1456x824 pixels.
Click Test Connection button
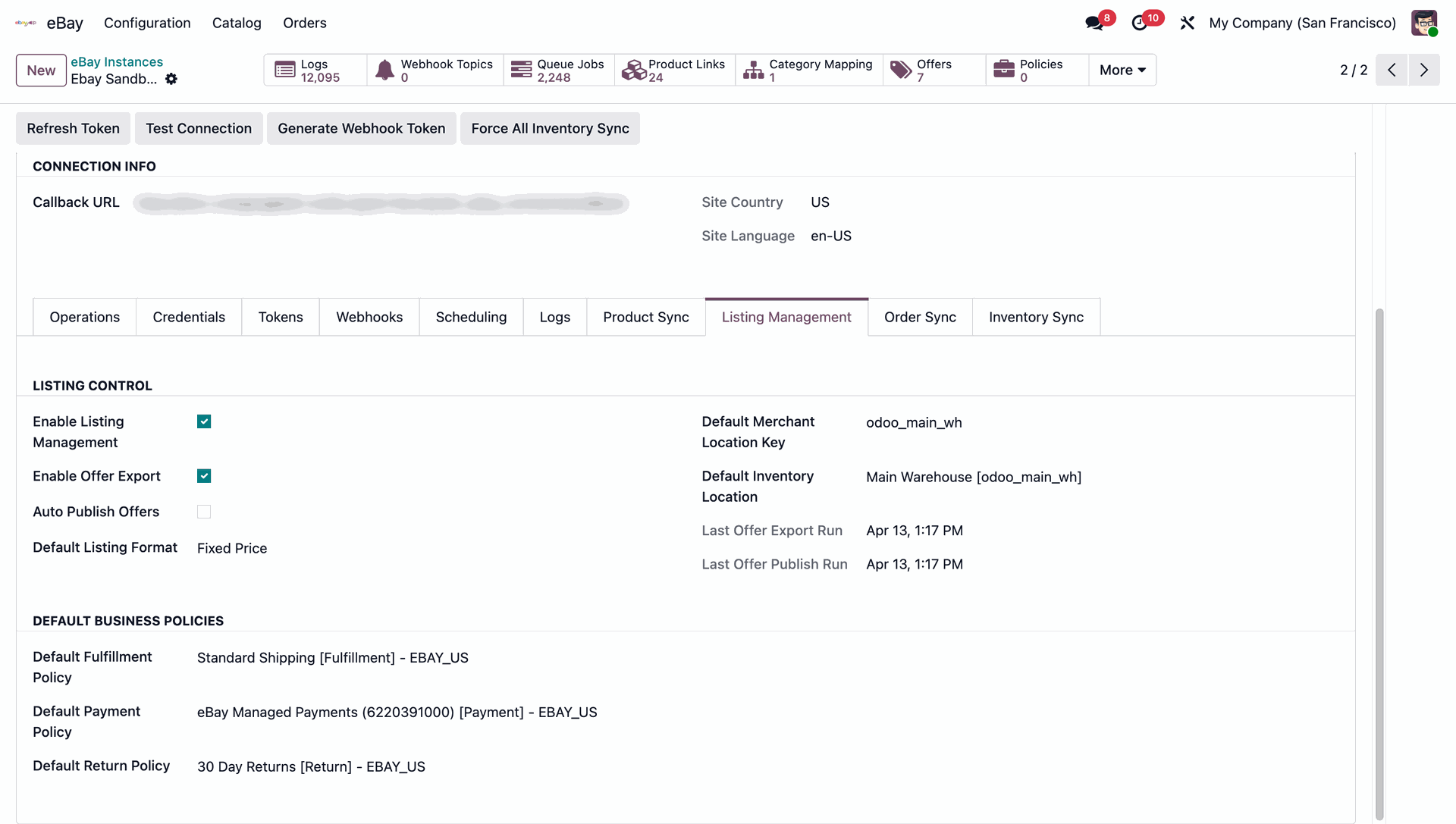pos(199,128)
